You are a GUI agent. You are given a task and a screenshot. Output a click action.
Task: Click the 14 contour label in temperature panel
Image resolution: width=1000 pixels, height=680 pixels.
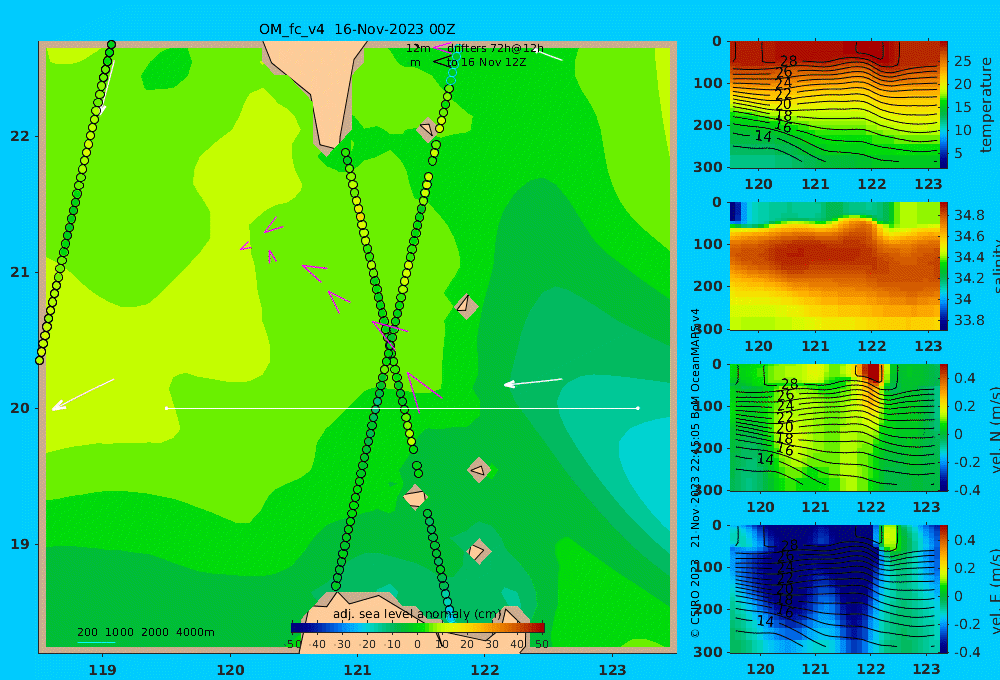(763, 137)
